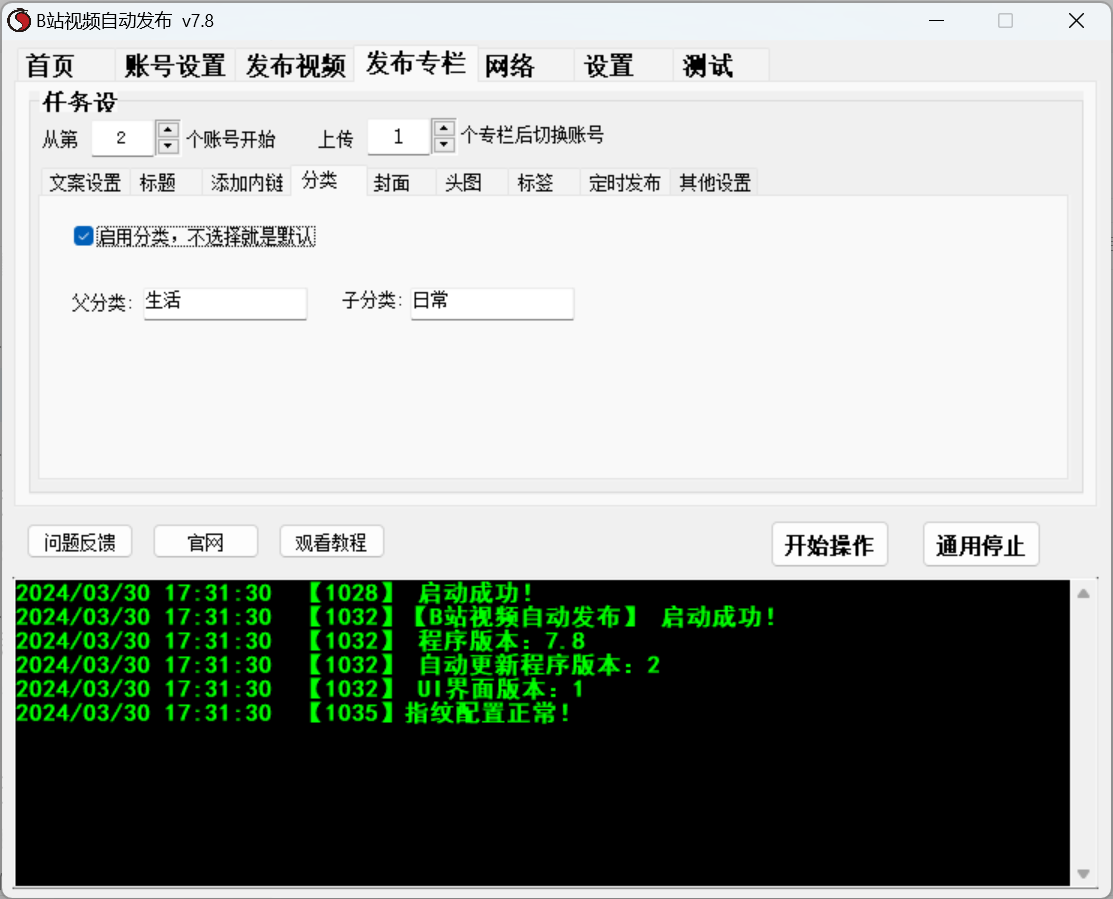The image size is (1113, 899).
Task: Start the task with 开始操作
Action: pyautogui.click(x=830, y=545)
